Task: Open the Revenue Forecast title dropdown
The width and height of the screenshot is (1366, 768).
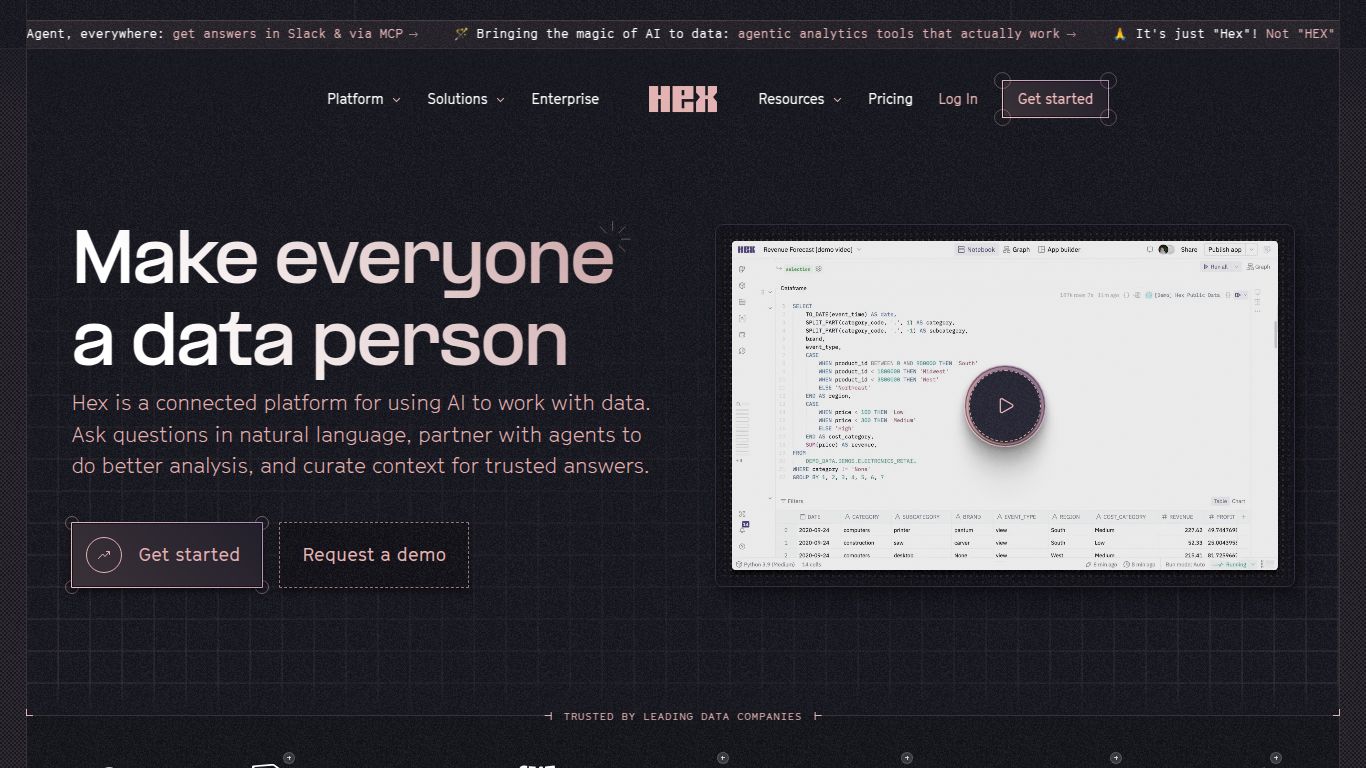Action: [x=859, y=250]
